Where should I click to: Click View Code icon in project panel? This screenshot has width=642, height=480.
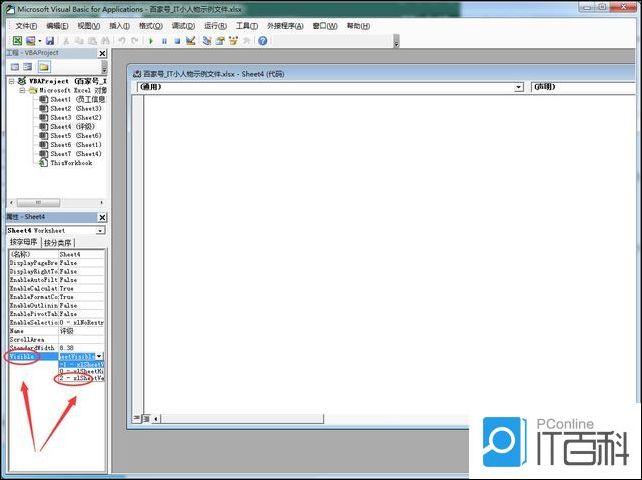[15, 67]
